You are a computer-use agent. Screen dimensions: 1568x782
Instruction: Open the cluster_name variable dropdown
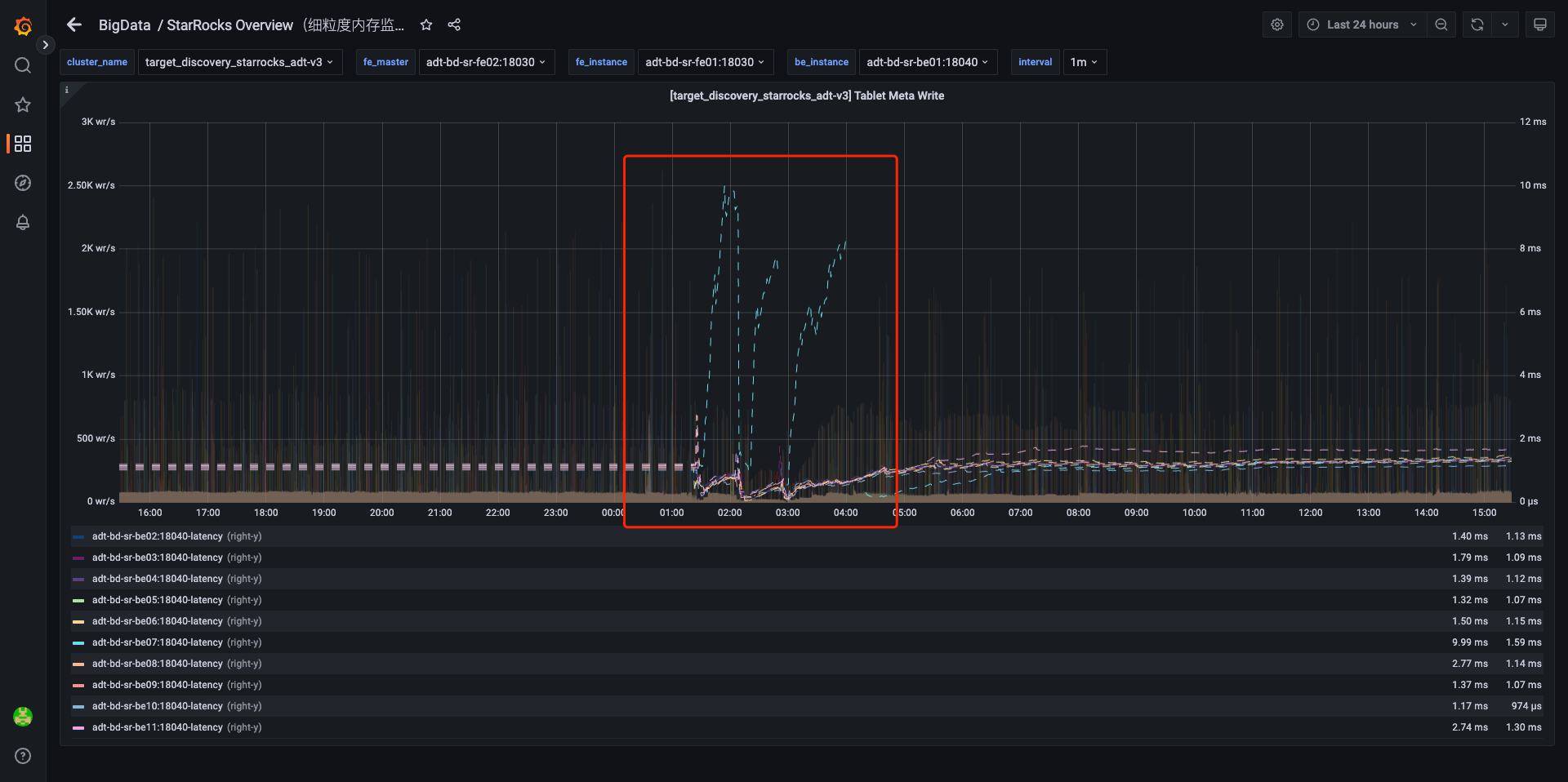(x=239, y=62)
